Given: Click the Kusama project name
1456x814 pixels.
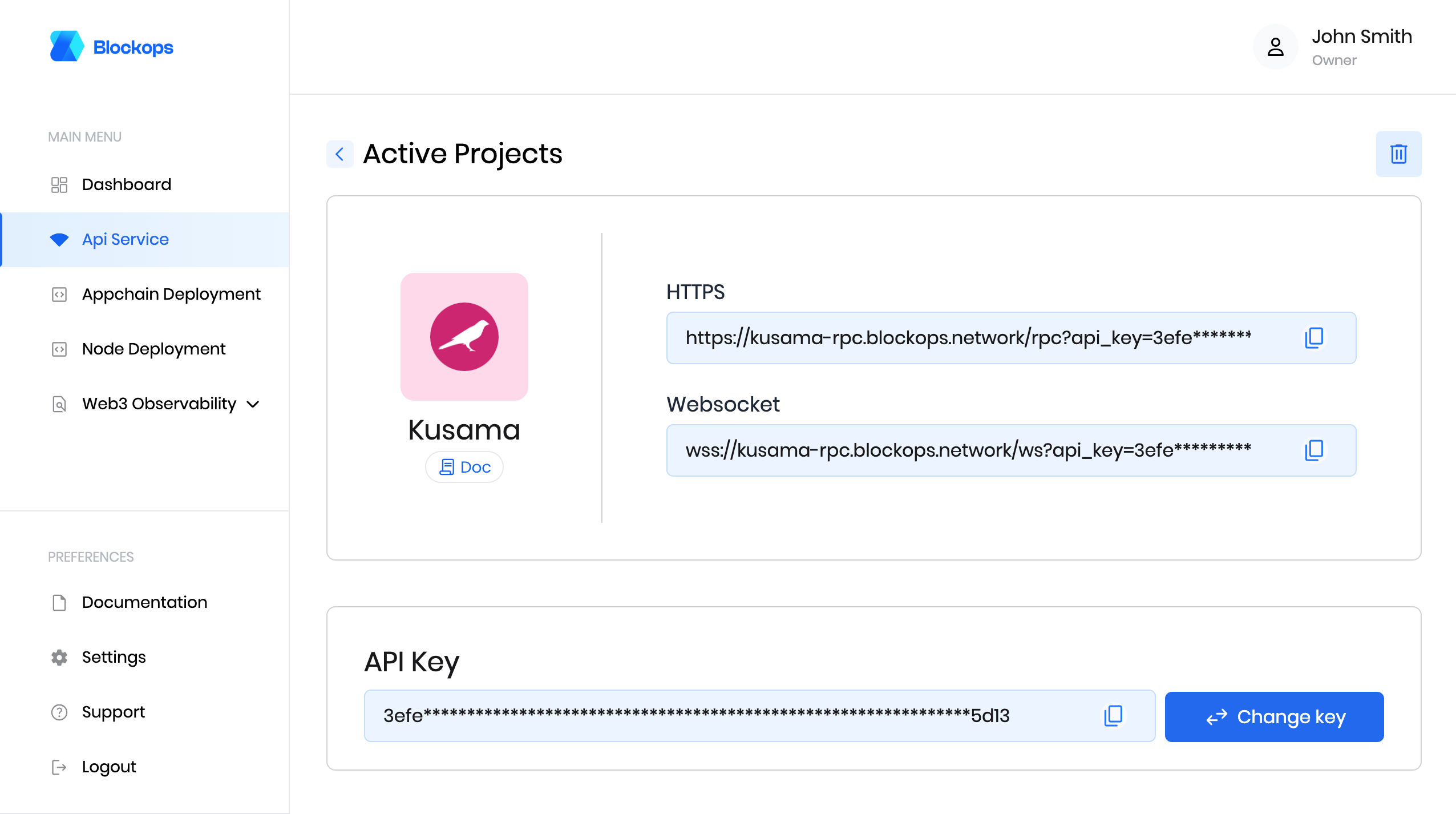Looking at the screenshot, I should point(464,429).
